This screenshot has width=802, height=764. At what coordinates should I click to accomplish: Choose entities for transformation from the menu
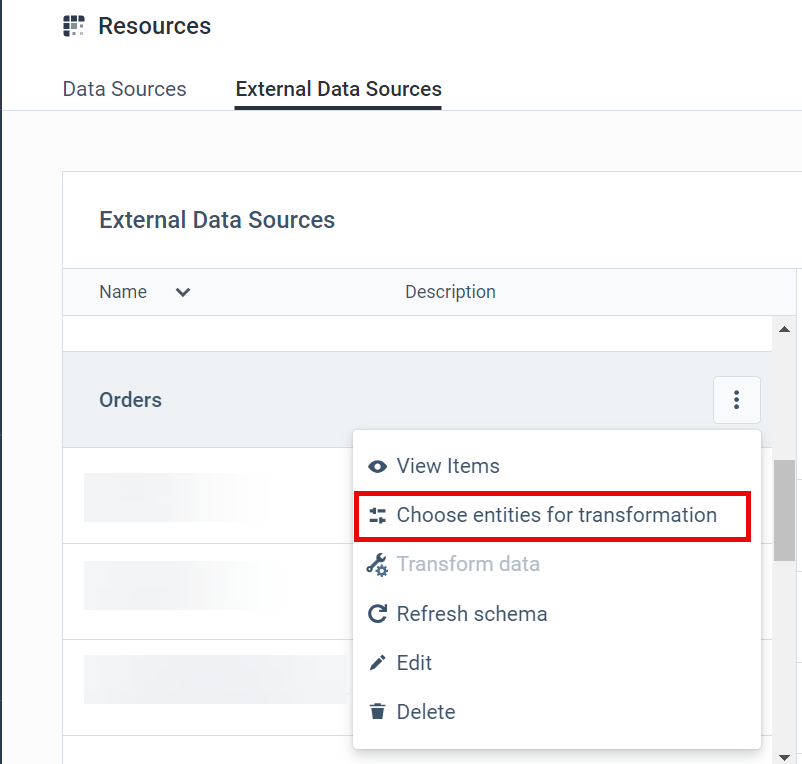coord(556,515)
